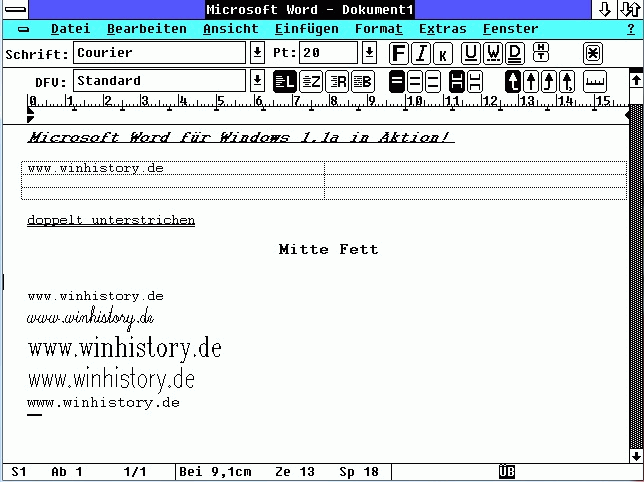This screenshot has height=482, width=644.
Task: Choose double line spacing icon
Action: [432, 81]
